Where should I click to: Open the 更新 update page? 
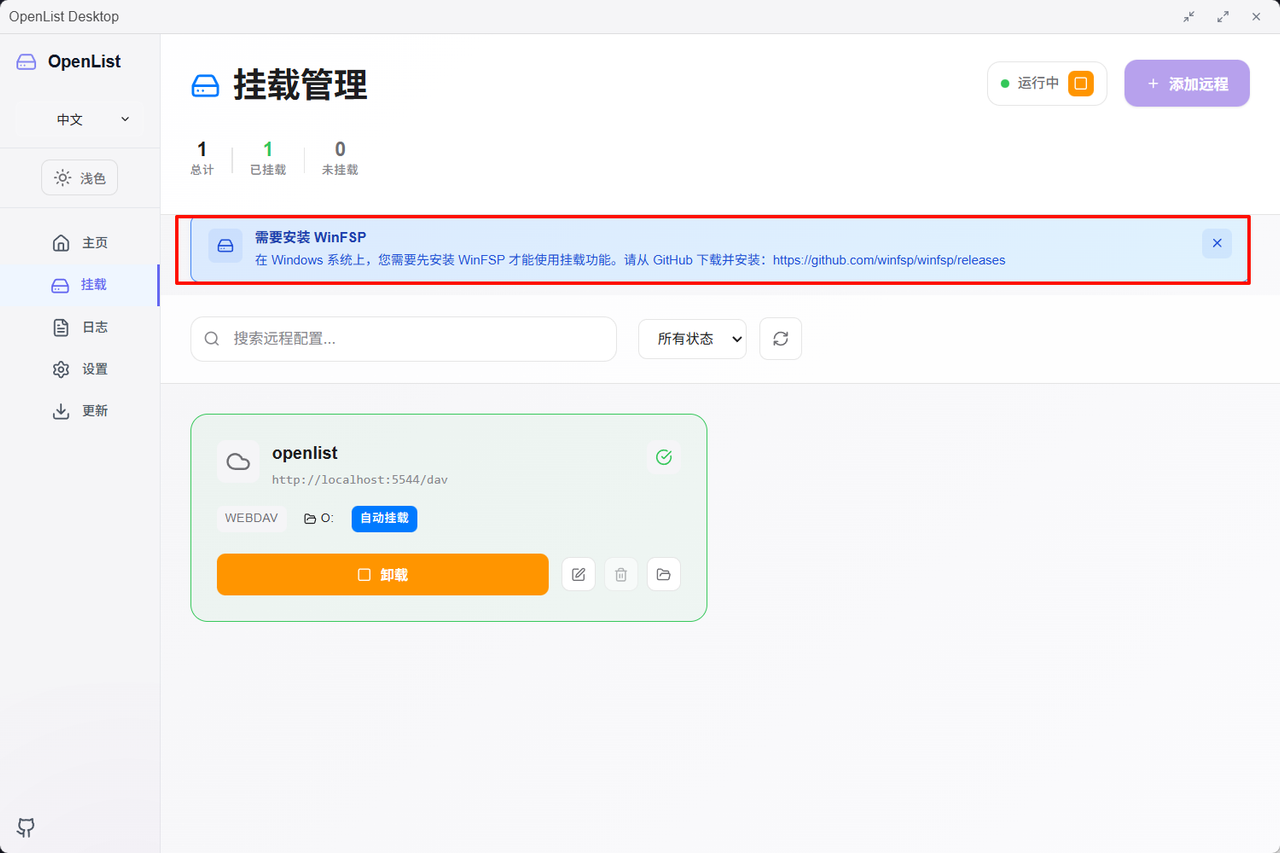point(80,411)
